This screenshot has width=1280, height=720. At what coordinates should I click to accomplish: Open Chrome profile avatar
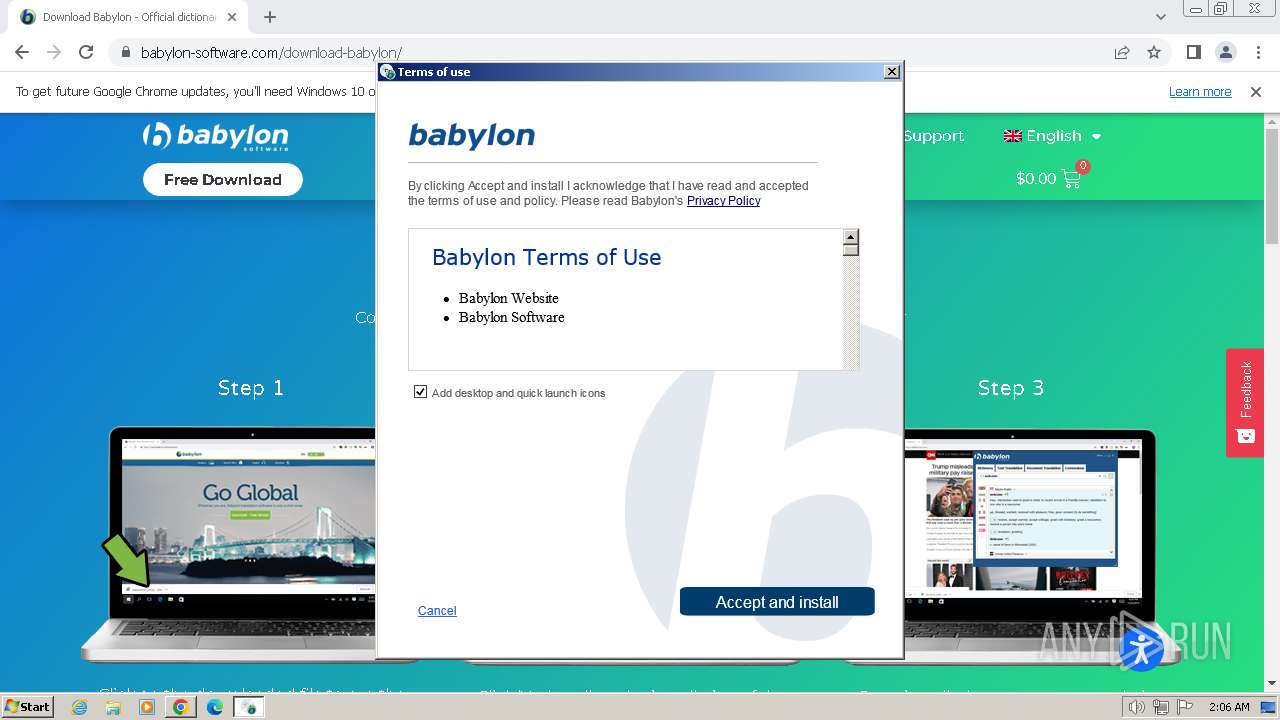tap(1225, 52)
